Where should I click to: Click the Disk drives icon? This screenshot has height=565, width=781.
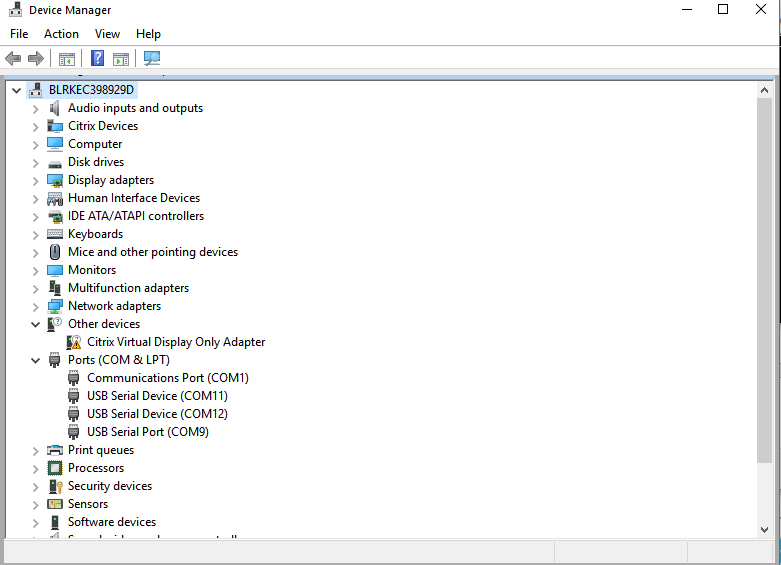(x=55, y=163)
